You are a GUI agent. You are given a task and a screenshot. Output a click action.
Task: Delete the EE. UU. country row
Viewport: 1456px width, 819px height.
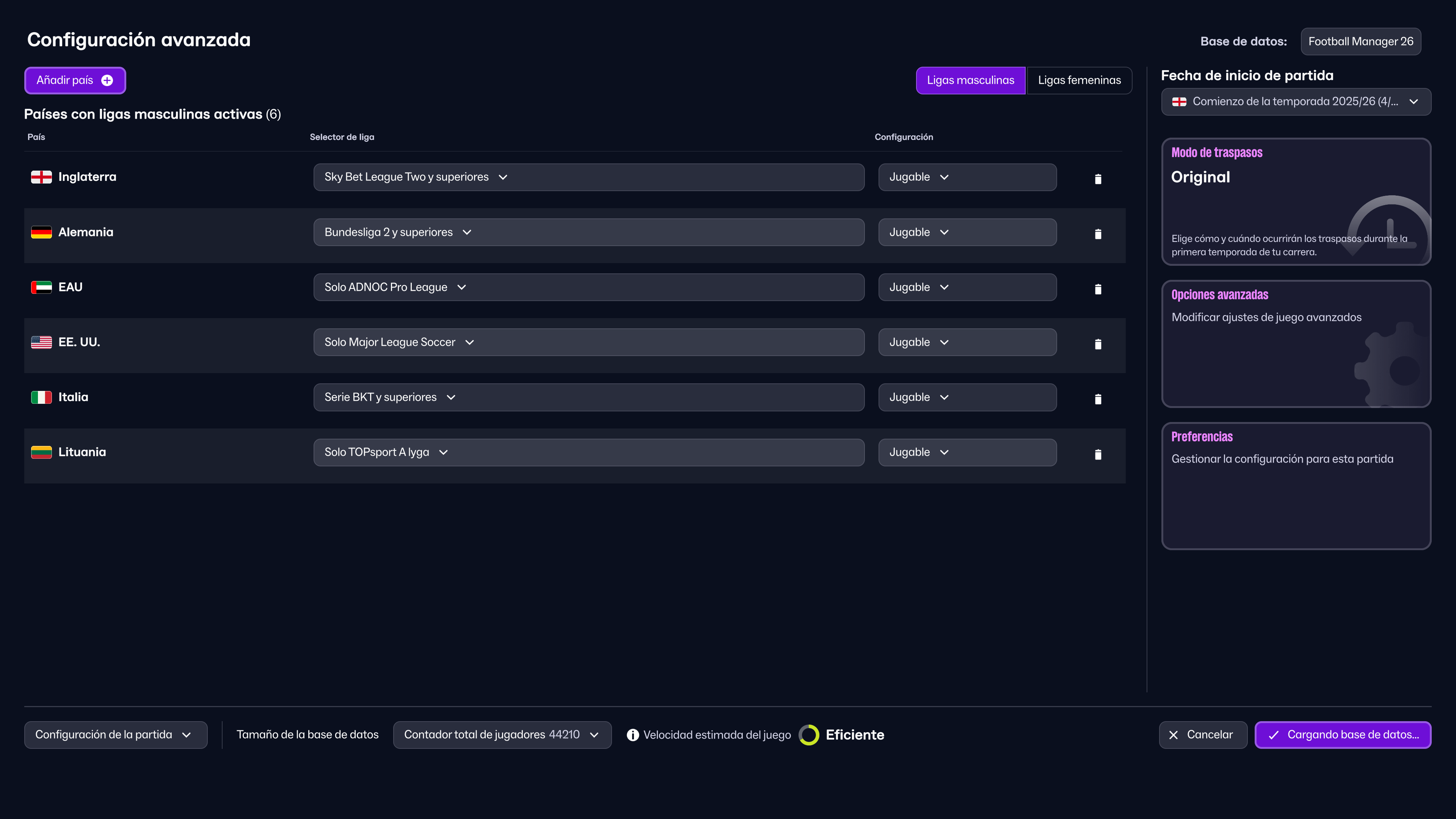coord(1098,344)
